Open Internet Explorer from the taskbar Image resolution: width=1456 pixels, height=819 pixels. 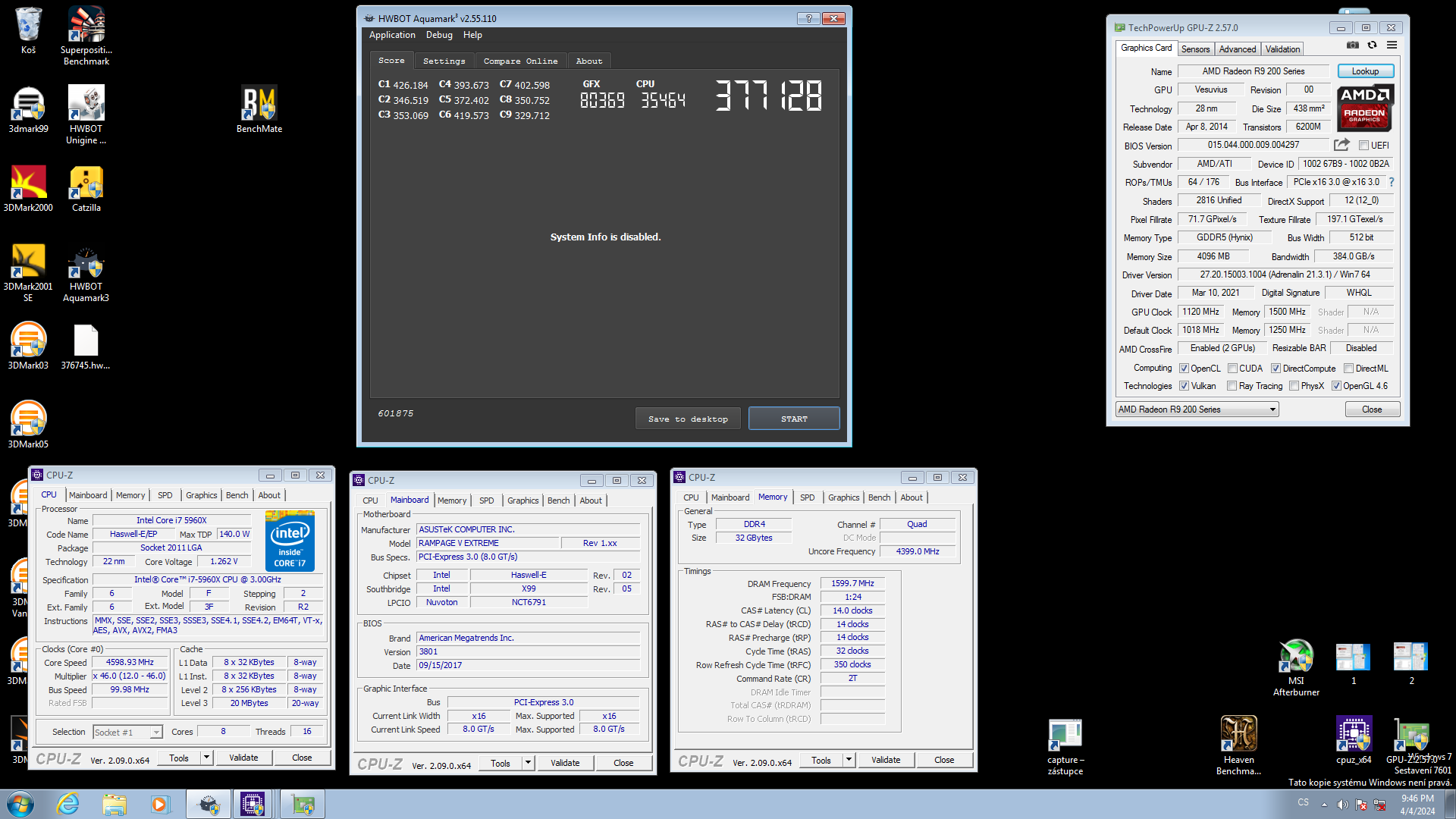67,804
